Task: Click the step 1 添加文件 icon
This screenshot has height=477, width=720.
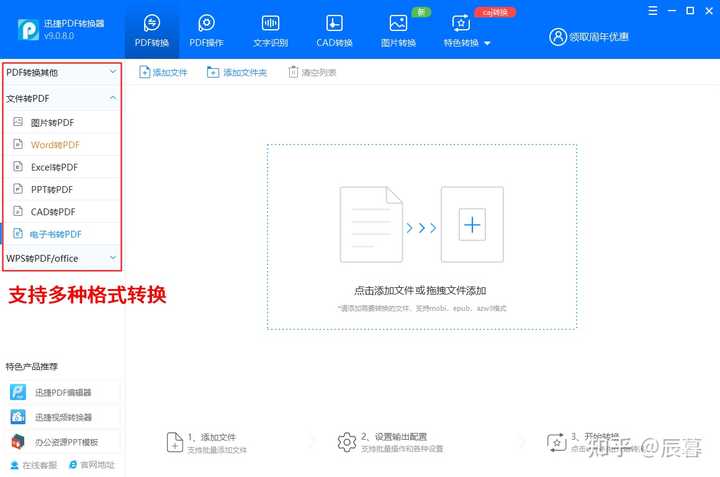Action: 174,443
